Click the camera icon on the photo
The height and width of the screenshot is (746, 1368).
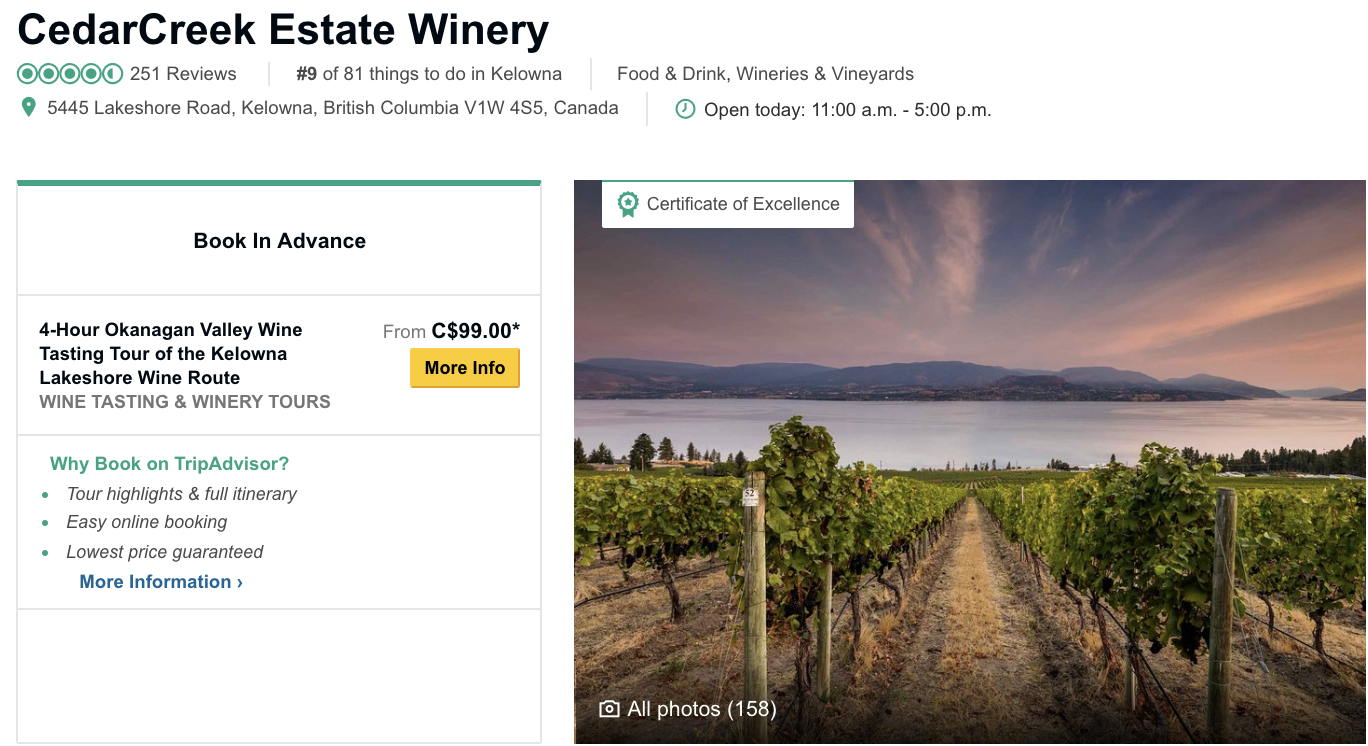[609, 709]
